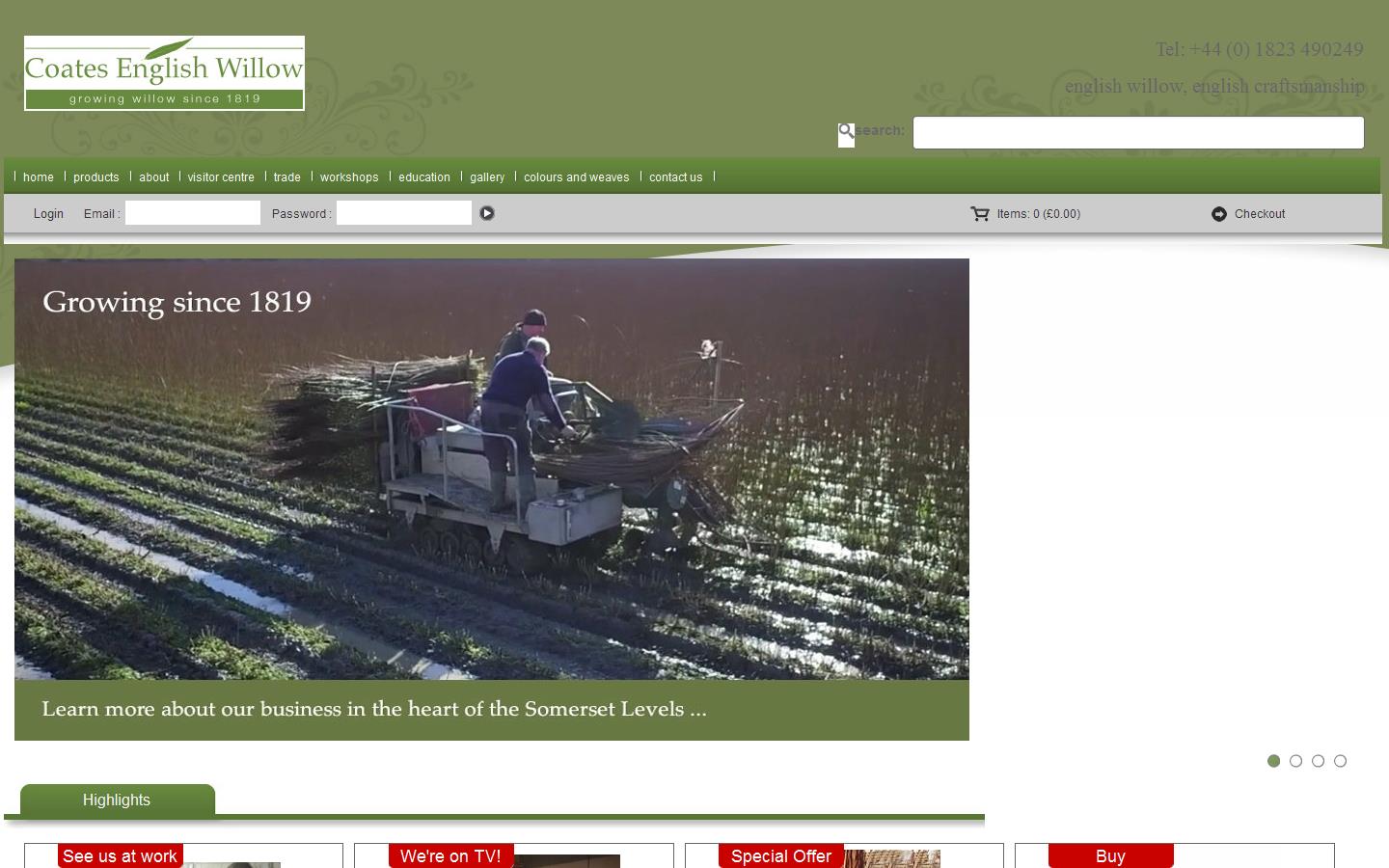Click the Coates English Willow logo

tap(164, 72)
